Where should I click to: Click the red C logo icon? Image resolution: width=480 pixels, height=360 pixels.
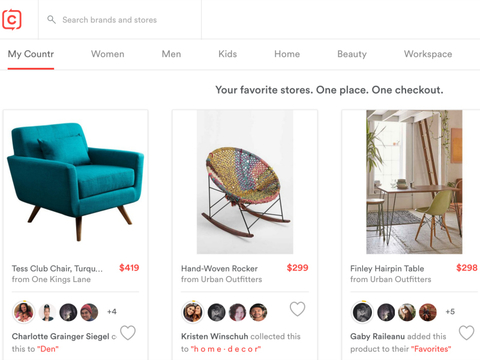coord(12,20)
